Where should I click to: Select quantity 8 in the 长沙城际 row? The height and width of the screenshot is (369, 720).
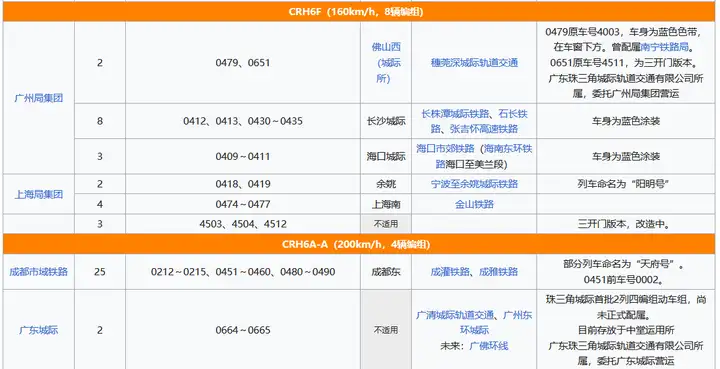click(x=100, y=121)
